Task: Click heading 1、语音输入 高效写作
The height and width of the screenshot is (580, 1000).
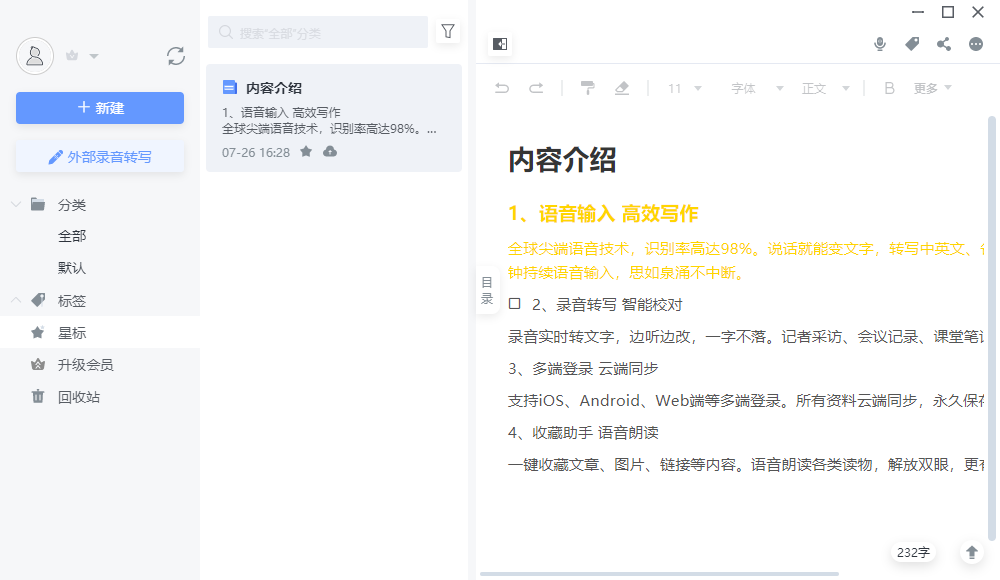Action: [x=603, y=214]
